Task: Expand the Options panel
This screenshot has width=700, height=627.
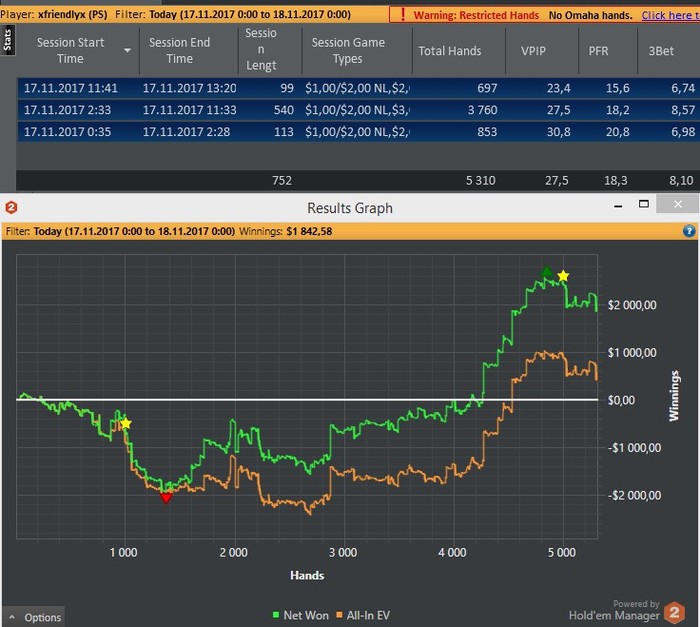Action: tap(34, 617)
